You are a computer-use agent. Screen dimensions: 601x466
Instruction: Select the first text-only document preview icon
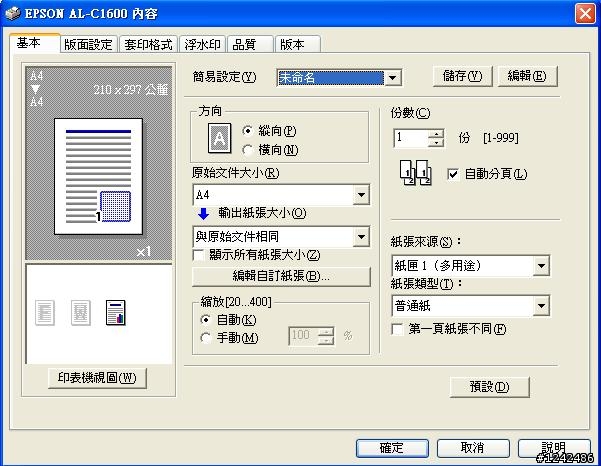coord(45,313)
